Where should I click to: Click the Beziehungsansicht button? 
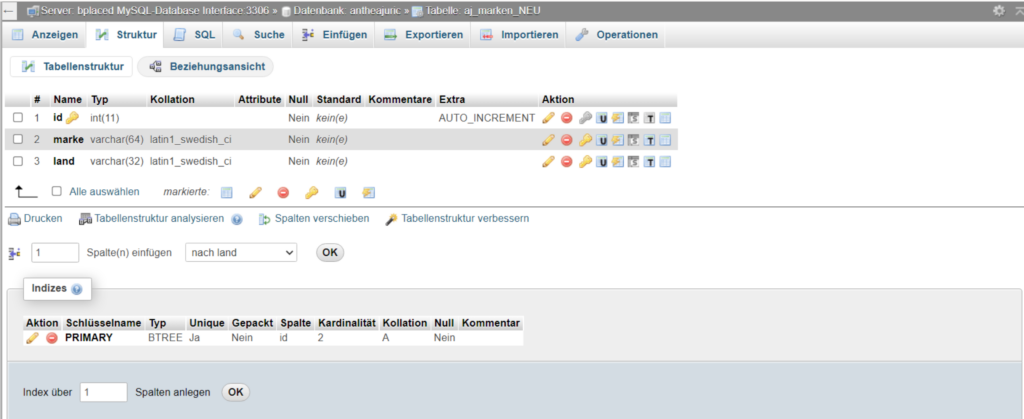click(x=206, y=67)
